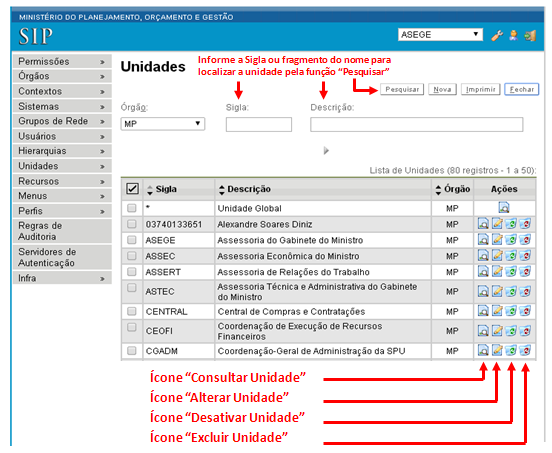Open the wrench configuration icon in header
The height and width of the screenshot is (453, 552).
[497, 36]
